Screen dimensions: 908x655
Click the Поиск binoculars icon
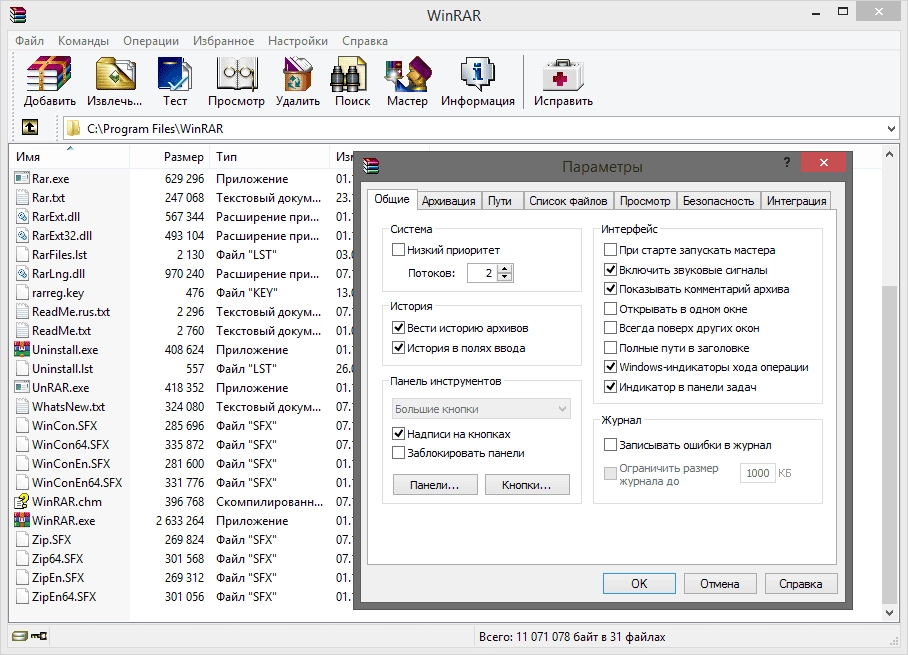click(x=349, y=74)
